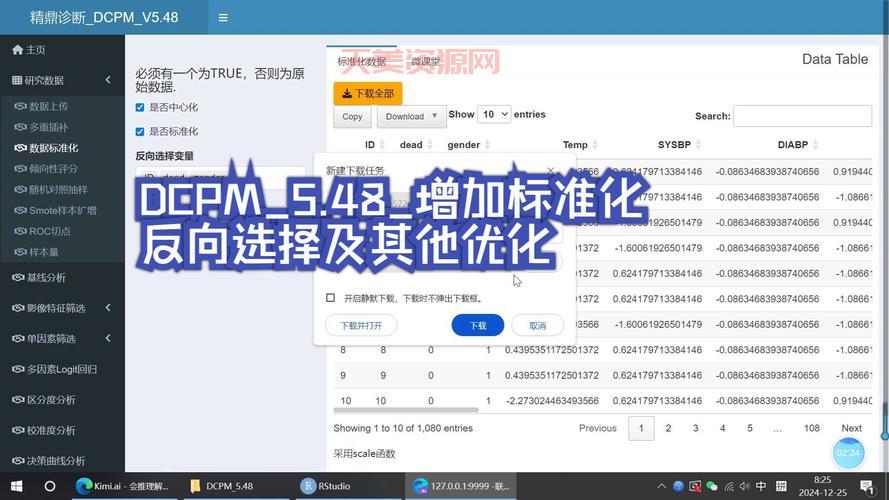Image resolution: width=889 pixels, height=500 pixels.
Task: Sort table by Temp column
Action: pos(580,145)
